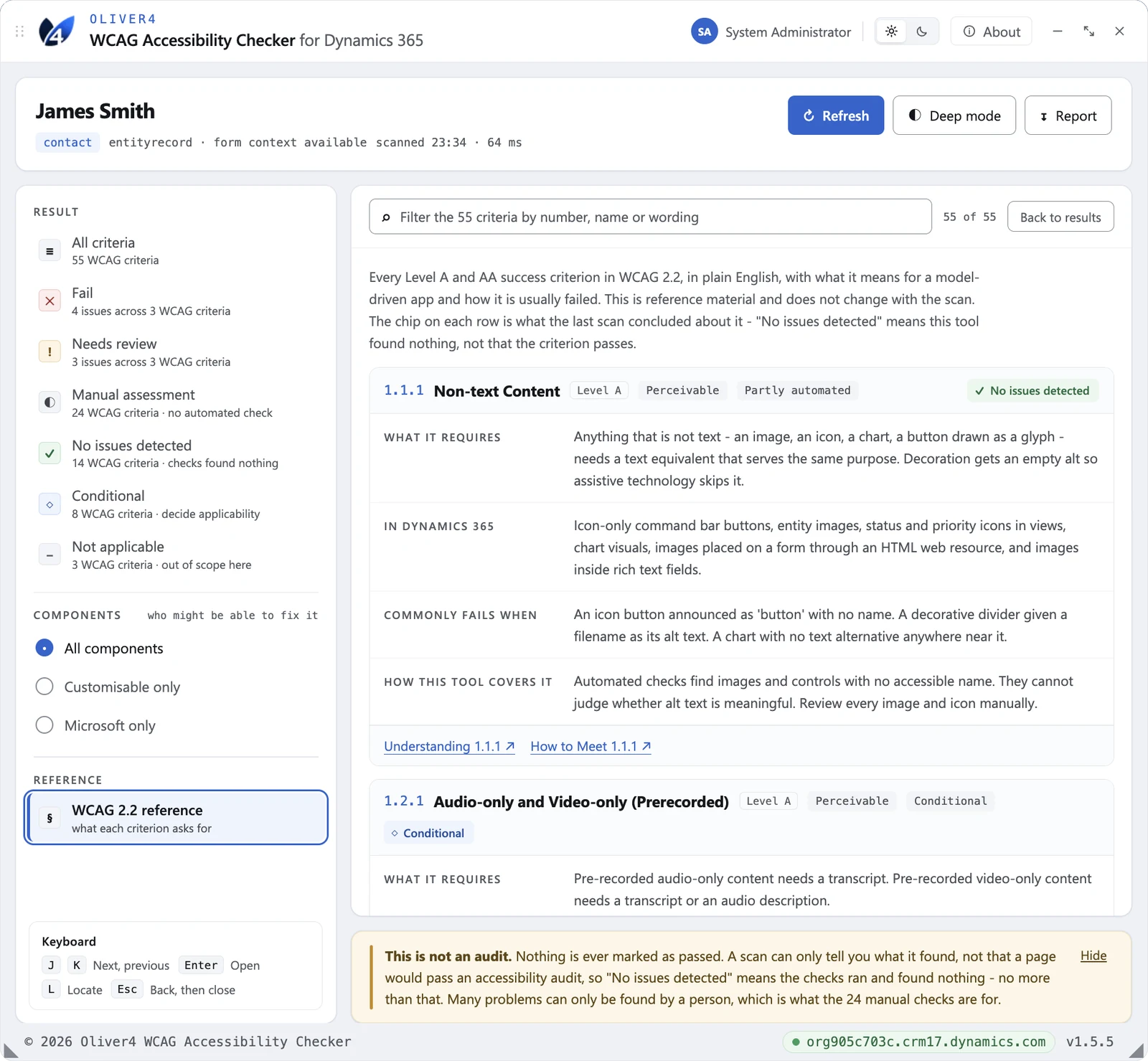Screen dimensions: 1148x1061
Task: Click the green No issues checkmark icon
Action: [50, 453]
